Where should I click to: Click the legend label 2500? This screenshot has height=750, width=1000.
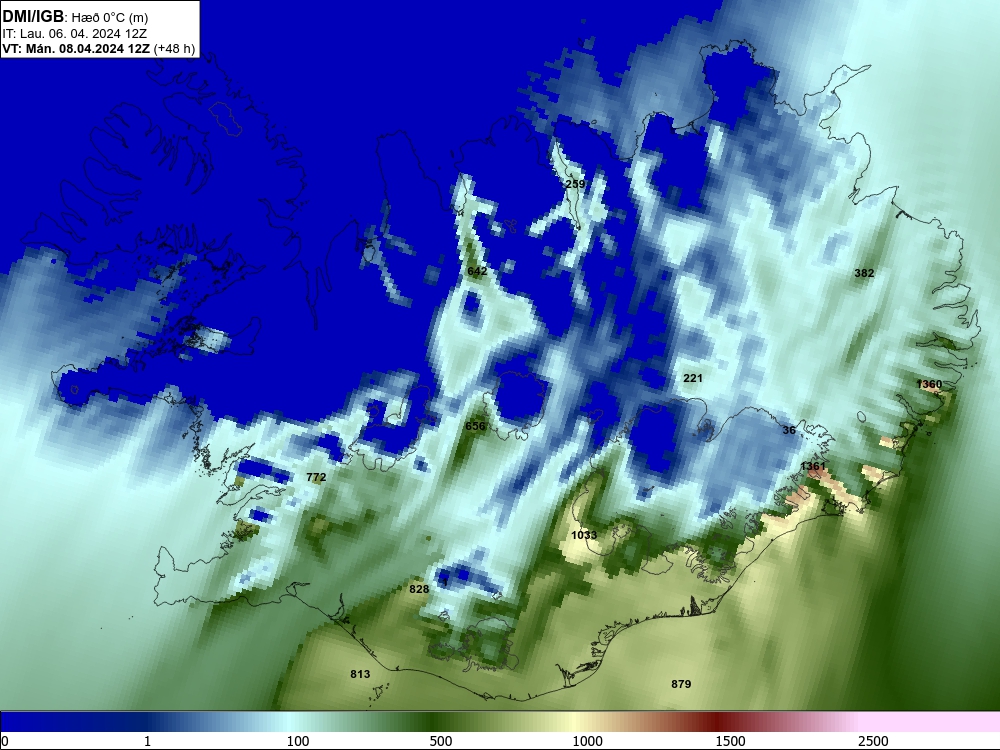point(873,741)
